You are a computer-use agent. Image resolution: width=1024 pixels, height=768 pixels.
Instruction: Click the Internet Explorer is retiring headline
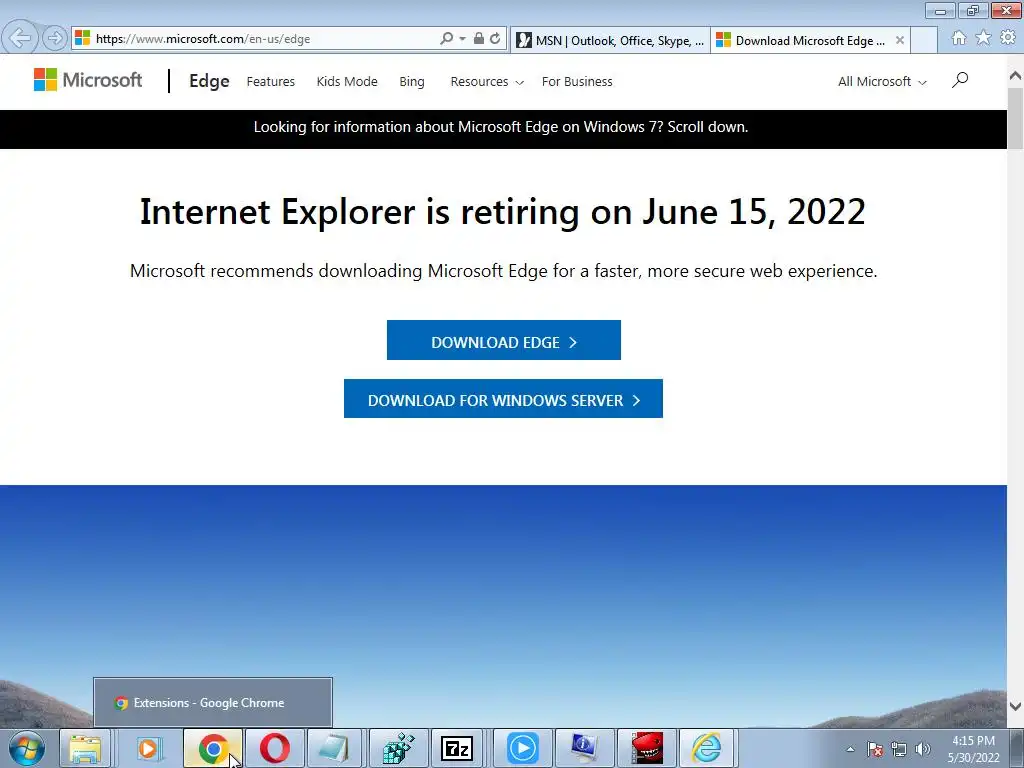coord(503,212)
